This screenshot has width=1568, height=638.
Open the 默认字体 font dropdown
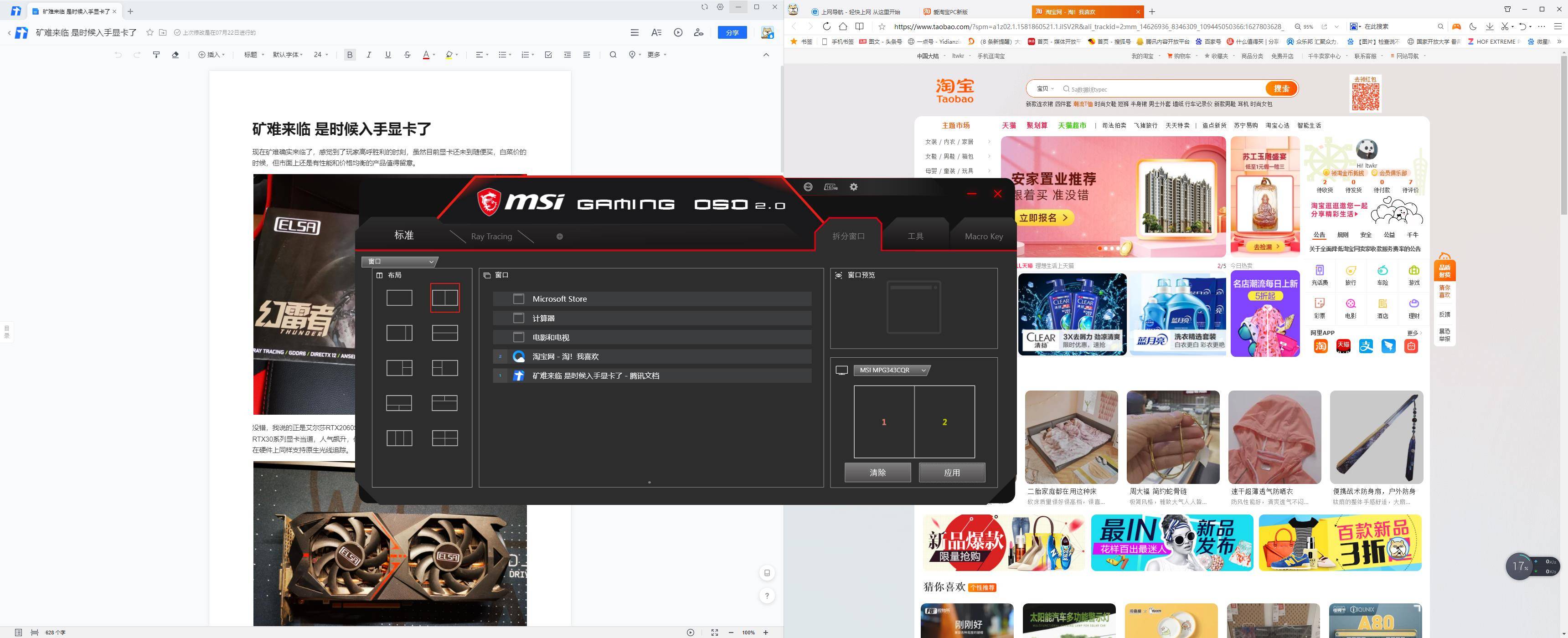(x=287, y=55)
